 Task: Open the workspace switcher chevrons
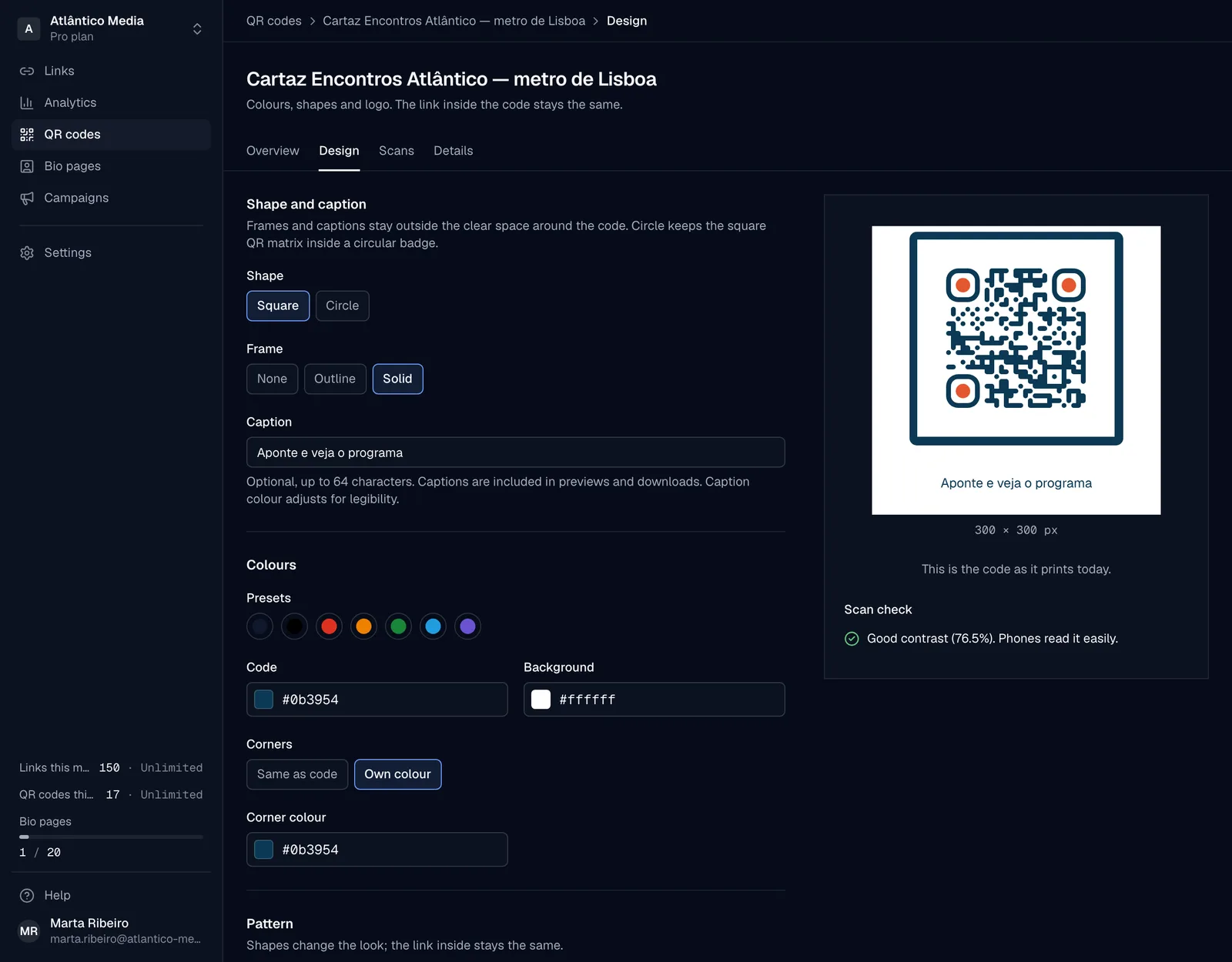[197, 28]
